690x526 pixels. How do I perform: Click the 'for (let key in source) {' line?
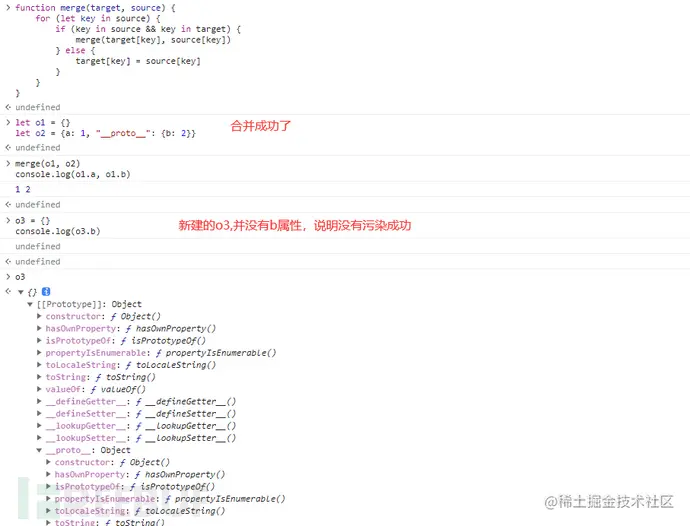click(x=98, y=18)
